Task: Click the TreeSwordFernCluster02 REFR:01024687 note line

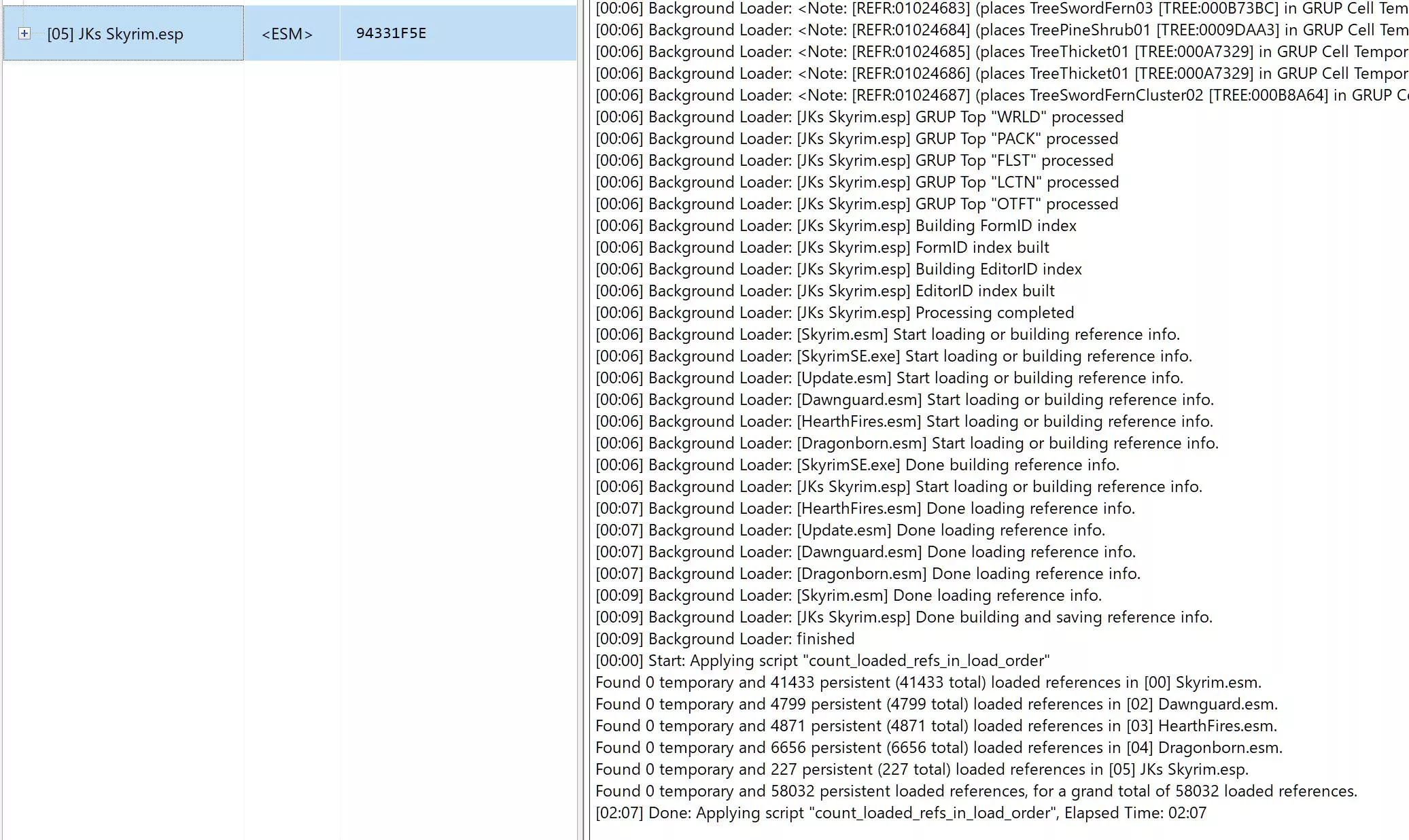Action: coord(1002,95)
